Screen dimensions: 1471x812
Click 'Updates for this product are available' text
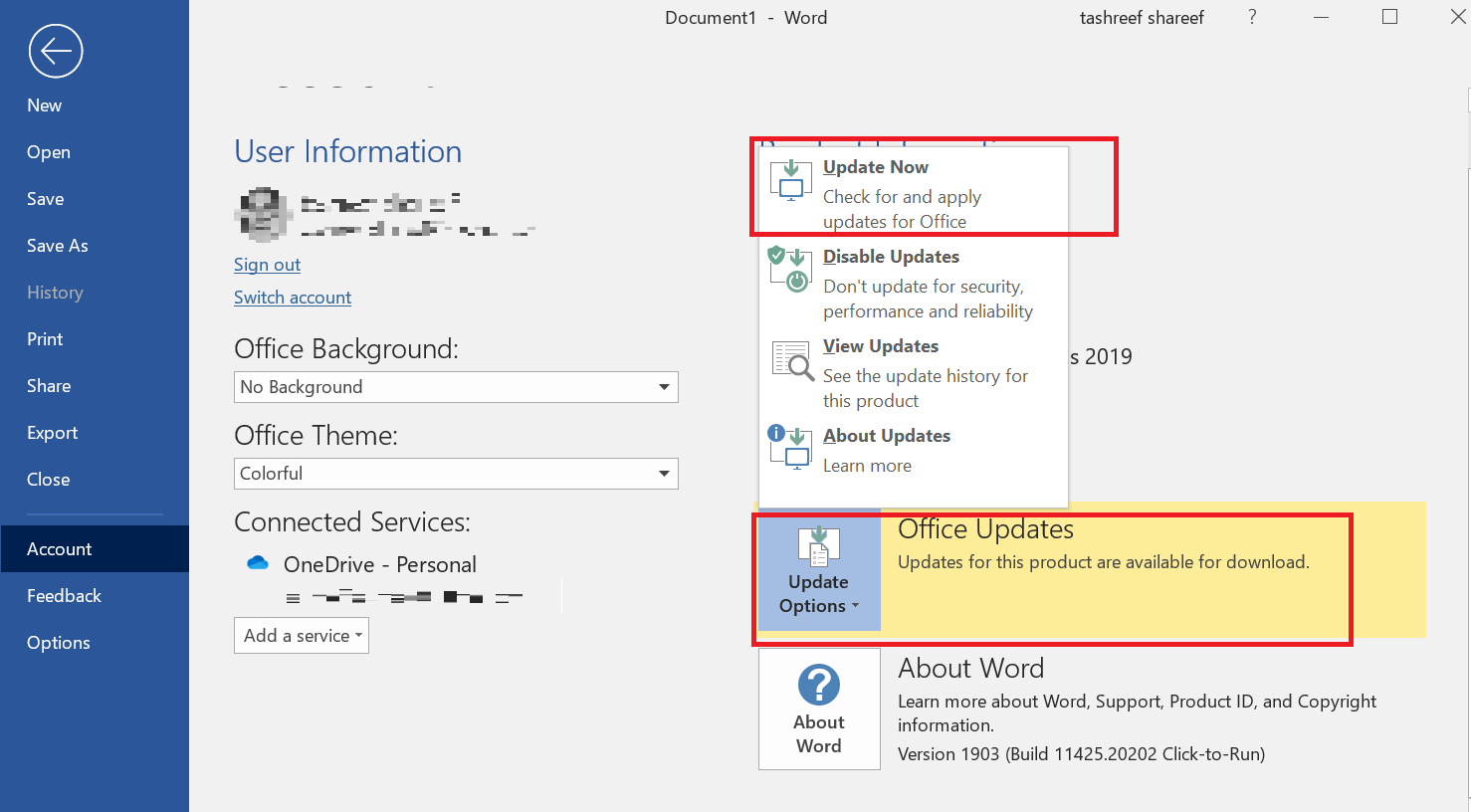pyautogui.click(x=1104, y=562)
